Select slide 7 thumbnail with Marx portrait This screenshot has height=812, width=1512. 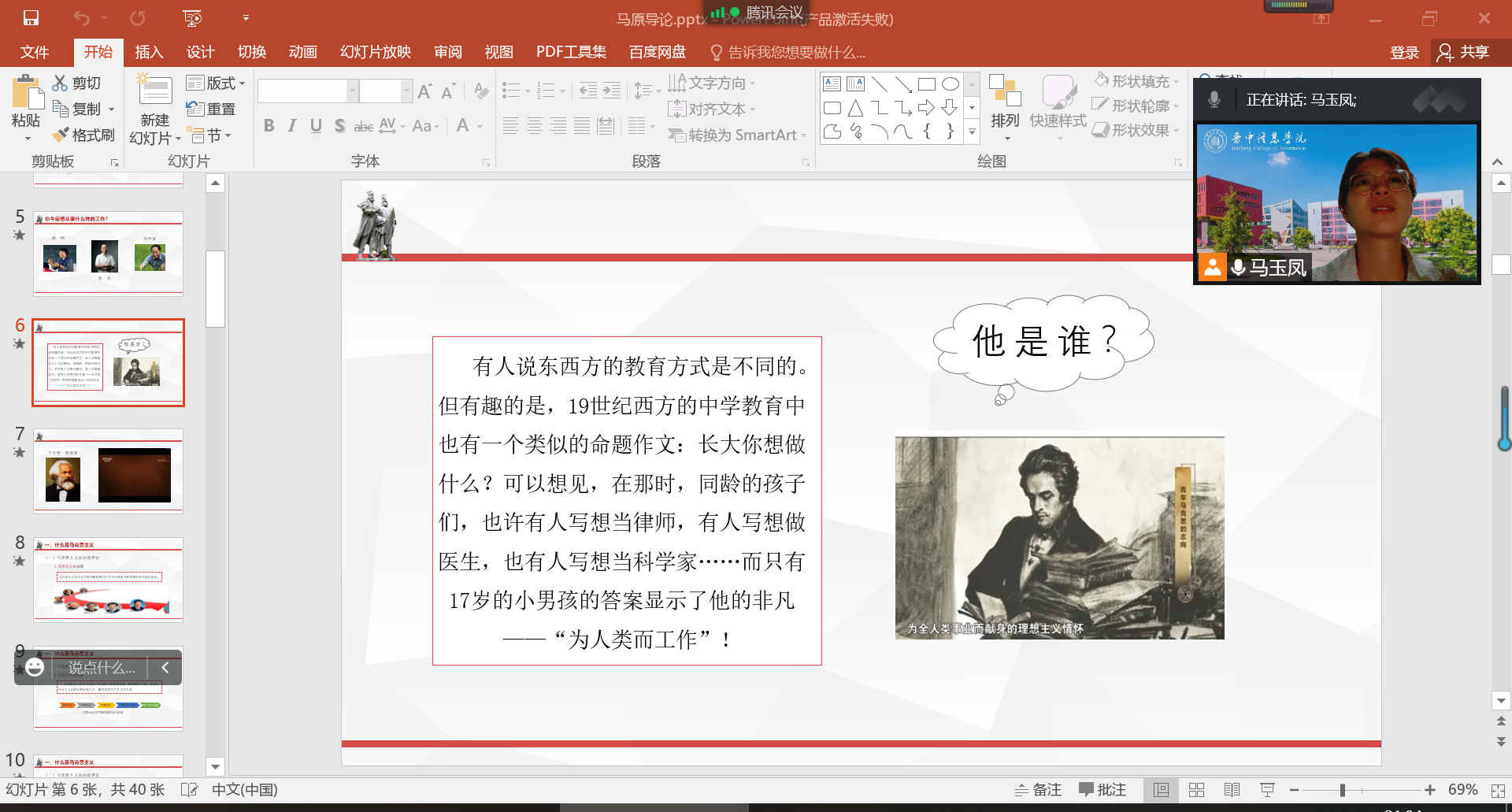point(108,472)
